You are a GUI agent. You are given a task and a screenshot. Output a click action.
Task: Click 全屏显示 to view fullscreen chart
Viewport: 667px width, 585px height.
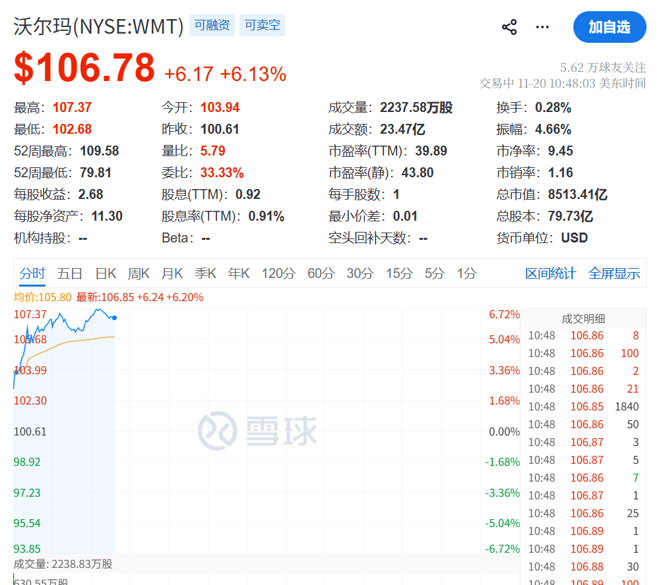[614, 273]
